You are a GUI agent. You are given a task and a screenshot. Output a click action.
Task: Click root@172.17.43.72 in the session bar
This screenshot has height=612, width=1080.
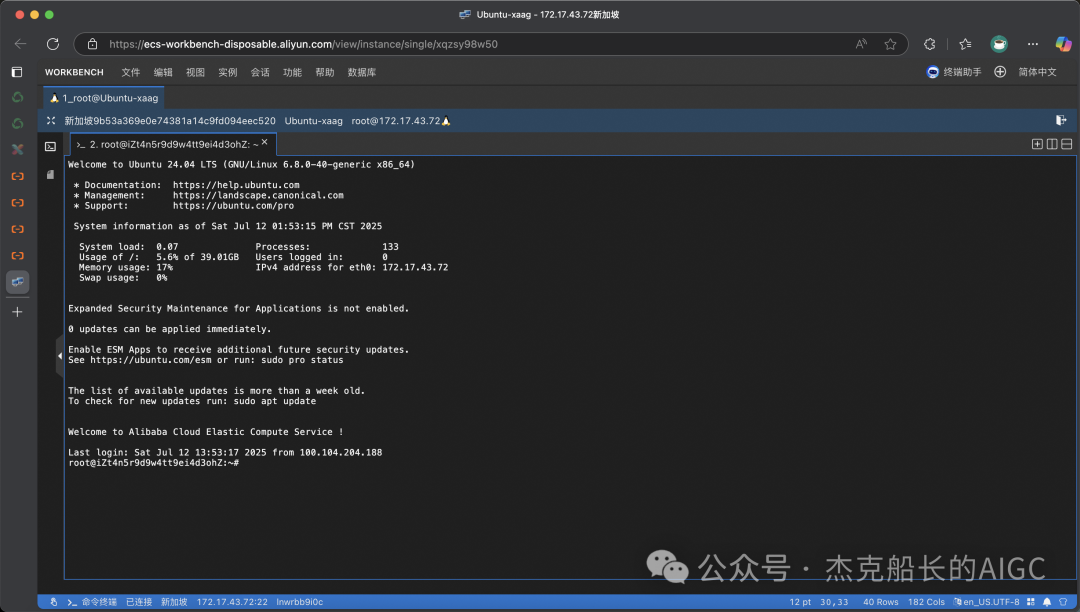click(x=395, y=120)
